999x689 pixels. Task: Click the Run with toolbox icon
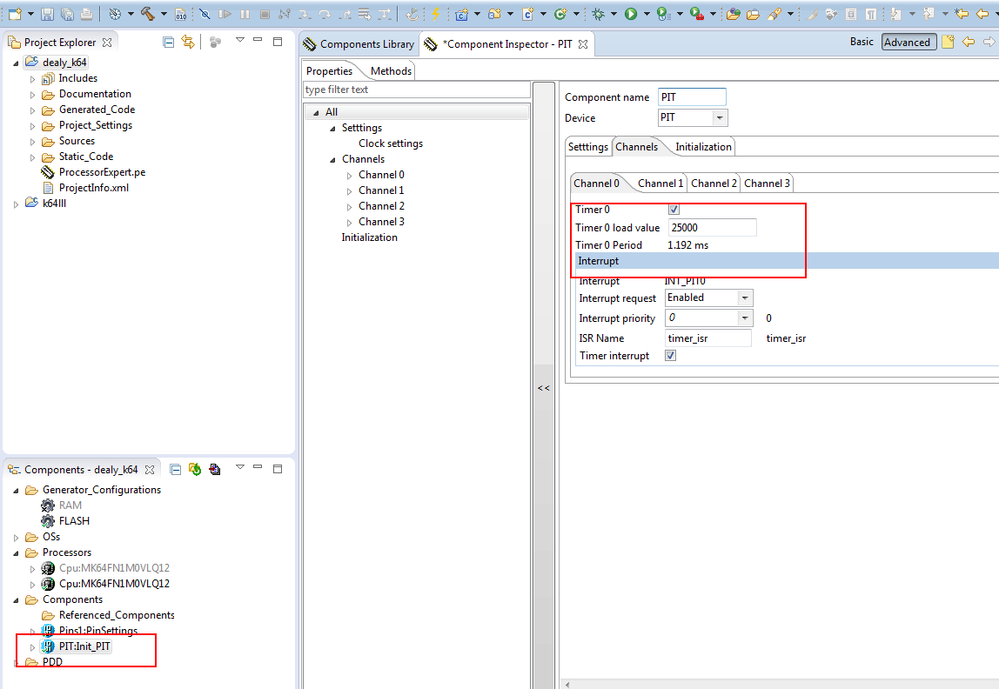[x=696, y=13]
